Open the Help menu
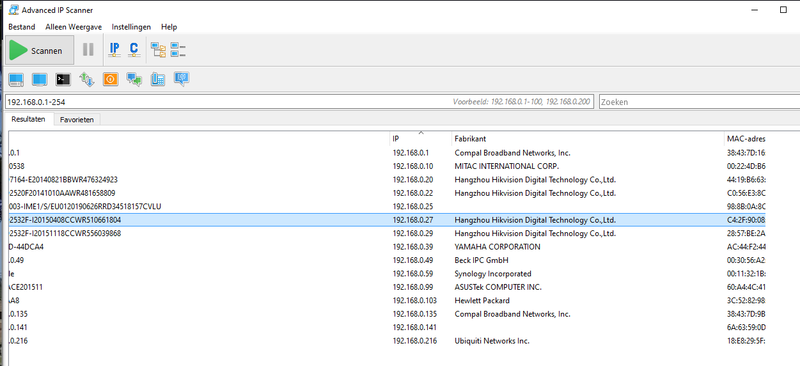Screen dimensions: 800x366 [x=169, y=27]
